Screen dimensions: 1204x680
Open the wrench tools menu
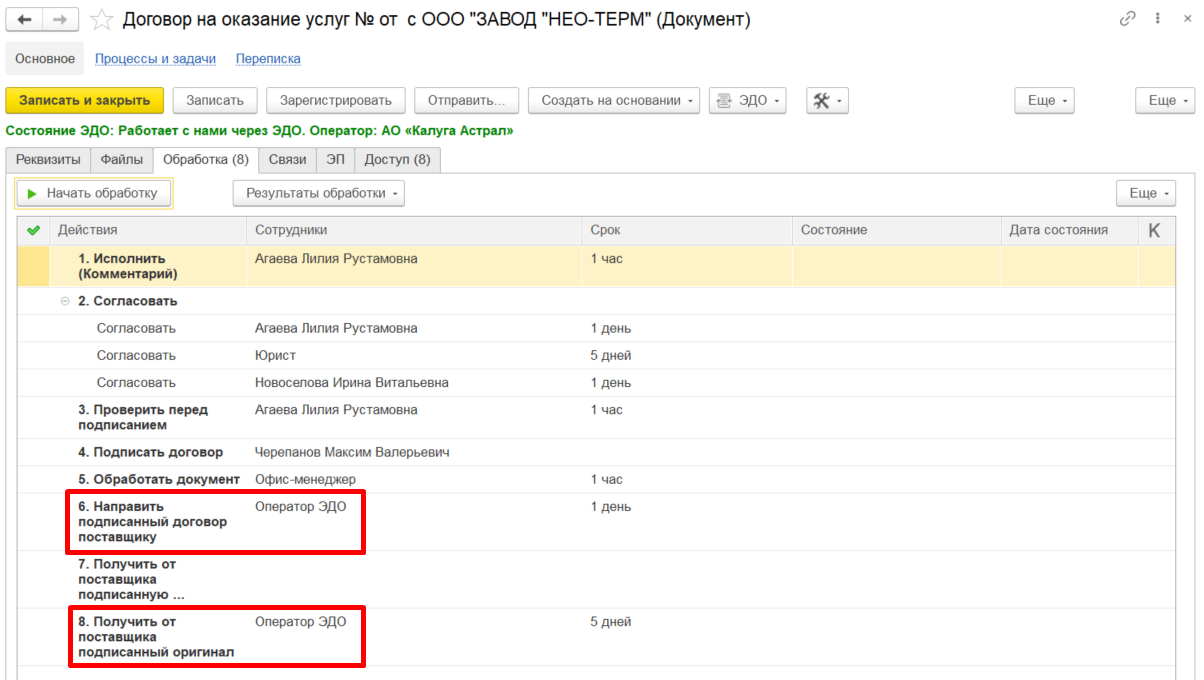828,100
